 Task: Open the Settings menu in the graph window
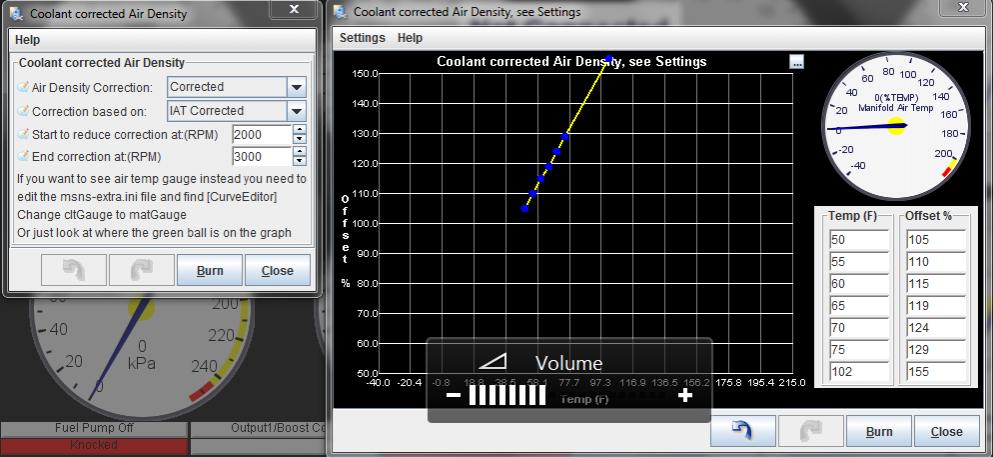(x=362, y=38)
